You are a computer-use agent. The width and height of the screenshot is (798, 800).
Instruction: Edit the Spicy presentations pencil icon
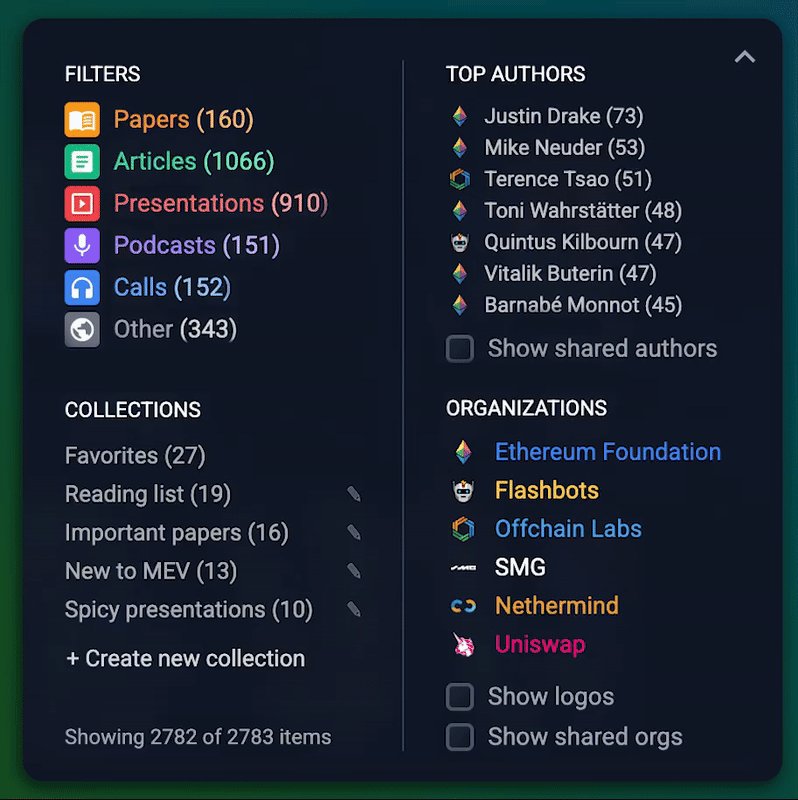pyautogui.click(x=354, y=609)
